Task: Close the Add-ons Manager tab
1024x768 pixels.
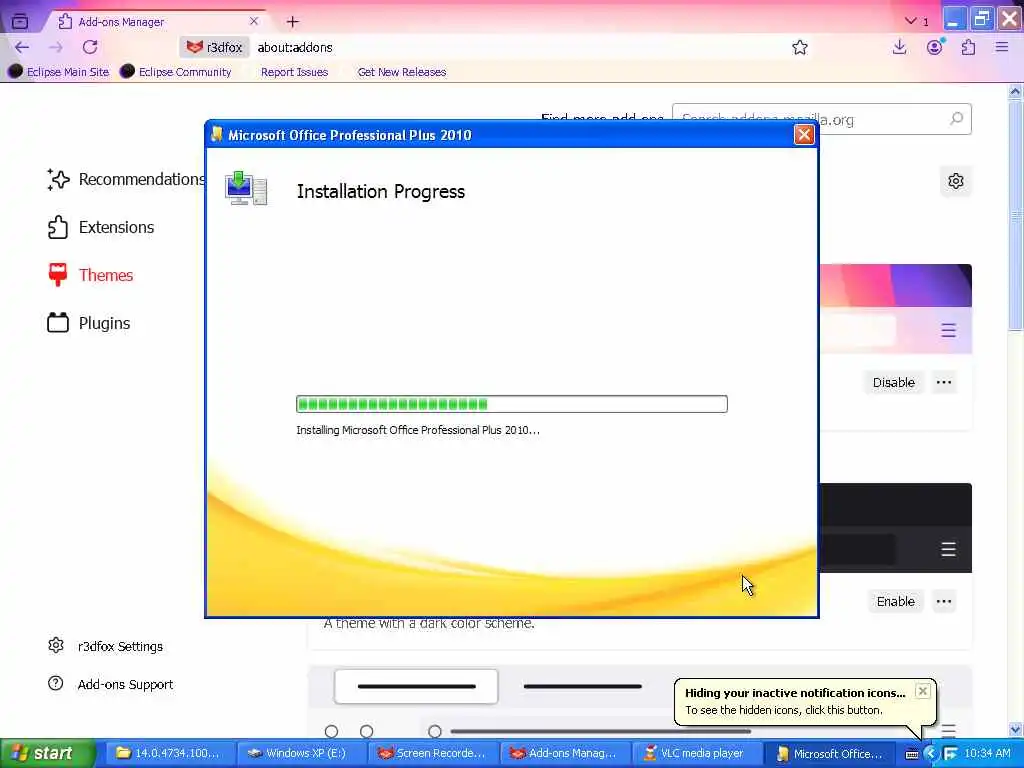Action: [254, 22]
